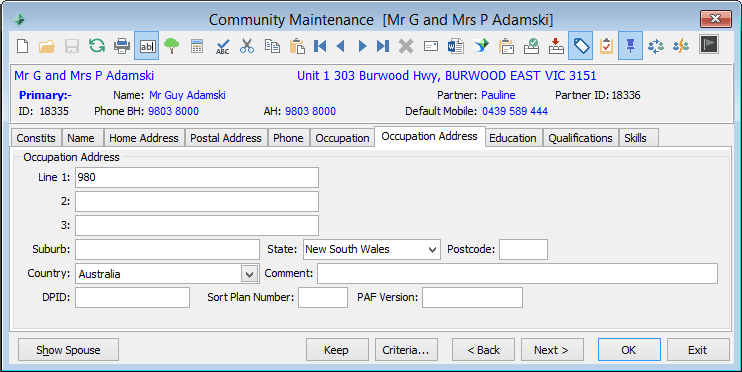
Task: Click the dark flag icon
Action: click(x=709, y=44)
